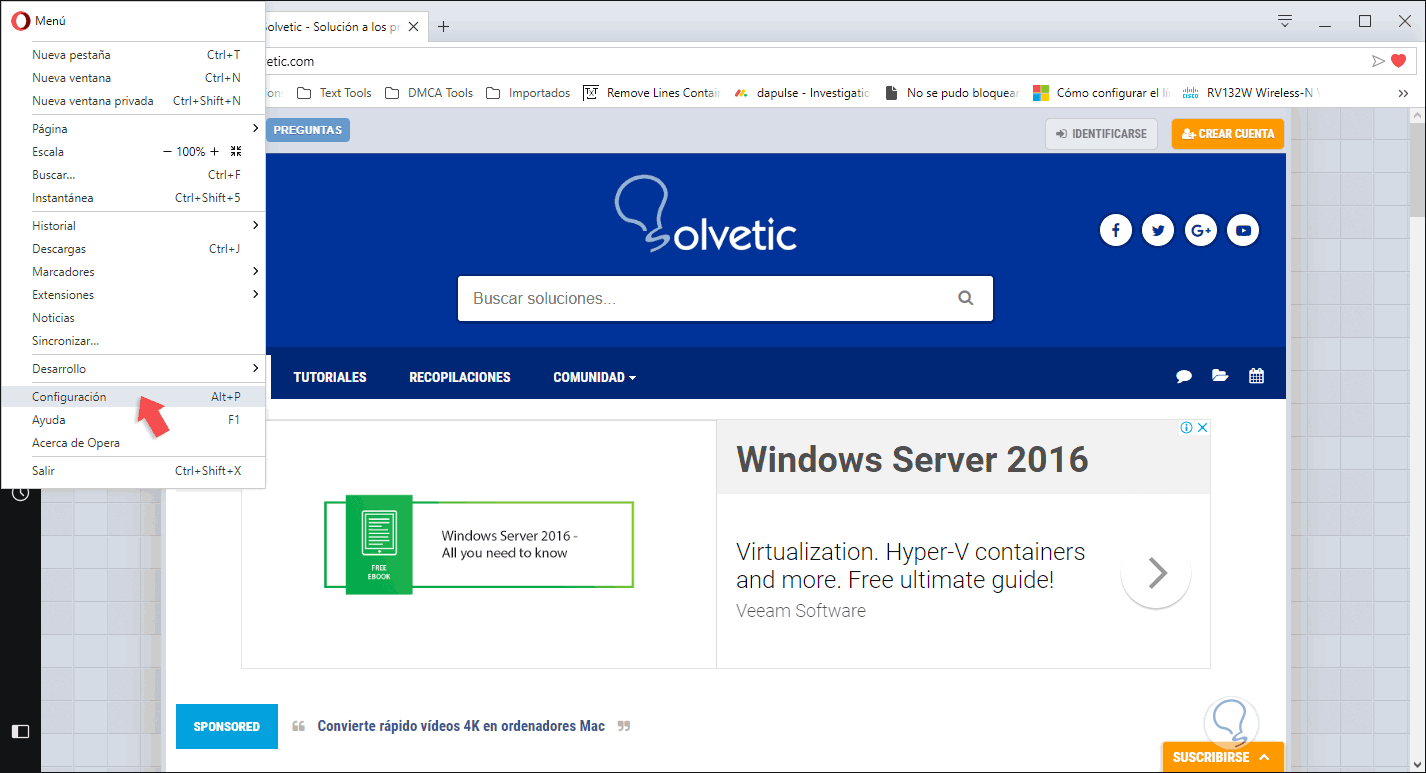This screenshot has width=1426, height=773.
Task: Expand the Extensiones submenu
Action: [133, 295]
